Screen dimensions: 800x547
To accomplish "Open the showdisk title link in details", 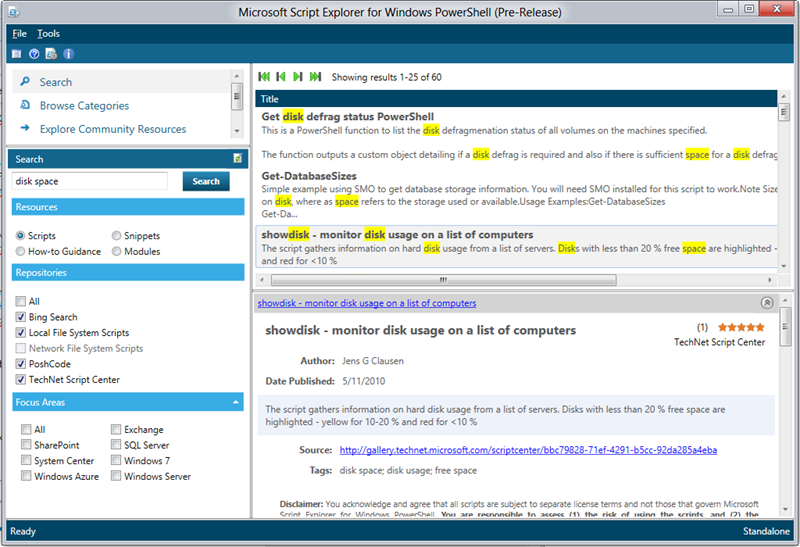I will (x=367, y=303).
